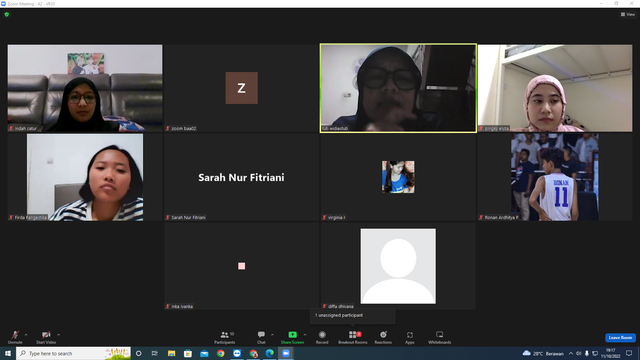Screen dimensions: 640x360
Task: Open Zoom Apps
Action: click(410, 337)
